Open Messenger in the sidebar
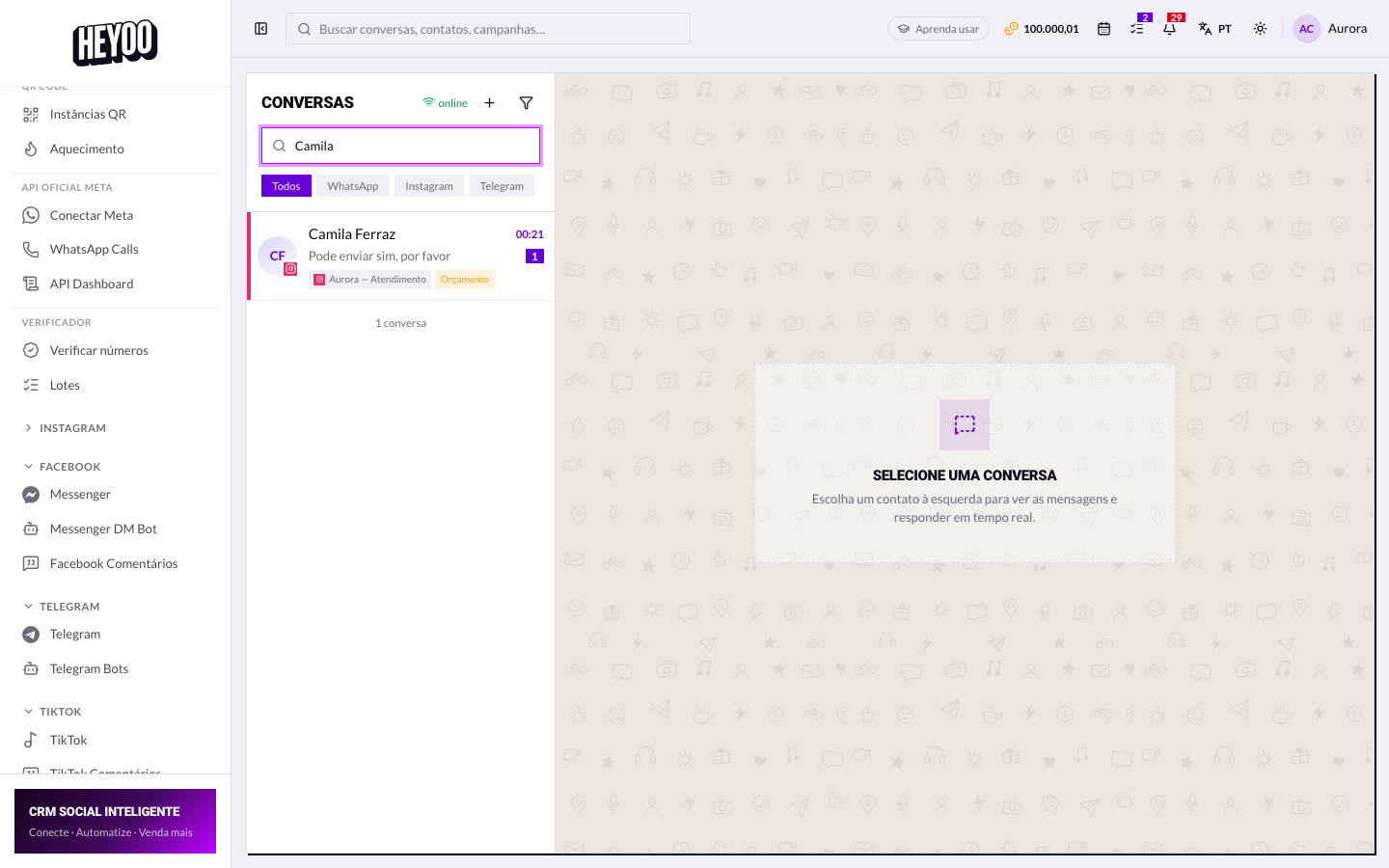Screen dimensions: 1389x868 pos(115,494)
